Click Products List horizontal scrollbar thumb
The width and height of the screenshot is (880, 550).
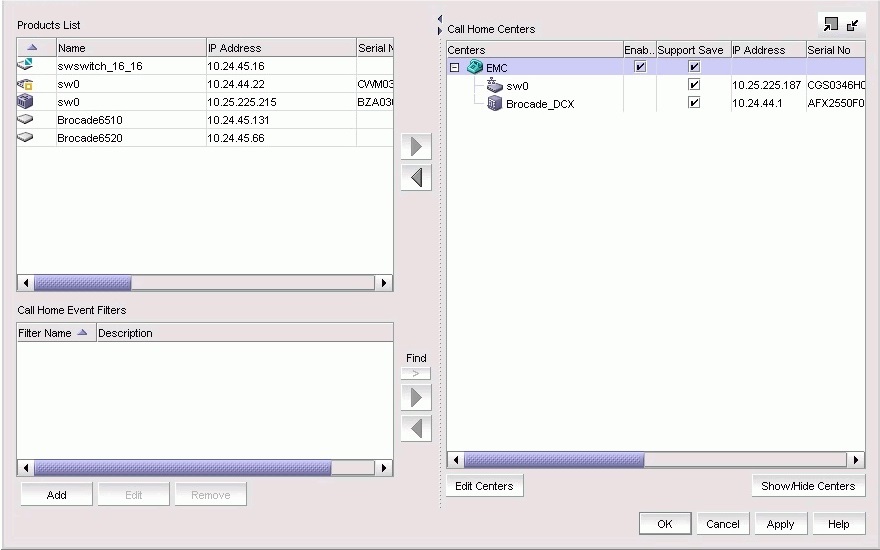tap(82, 283)
